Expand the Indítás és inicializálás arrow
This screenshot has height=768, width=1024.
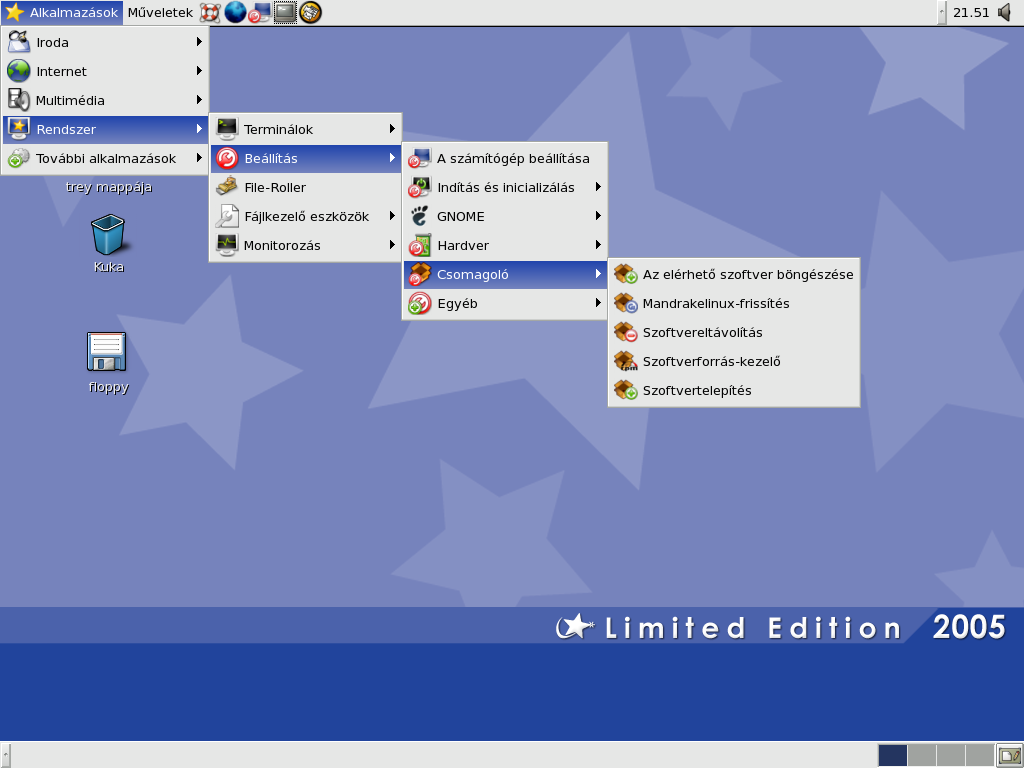click(598, 187)
